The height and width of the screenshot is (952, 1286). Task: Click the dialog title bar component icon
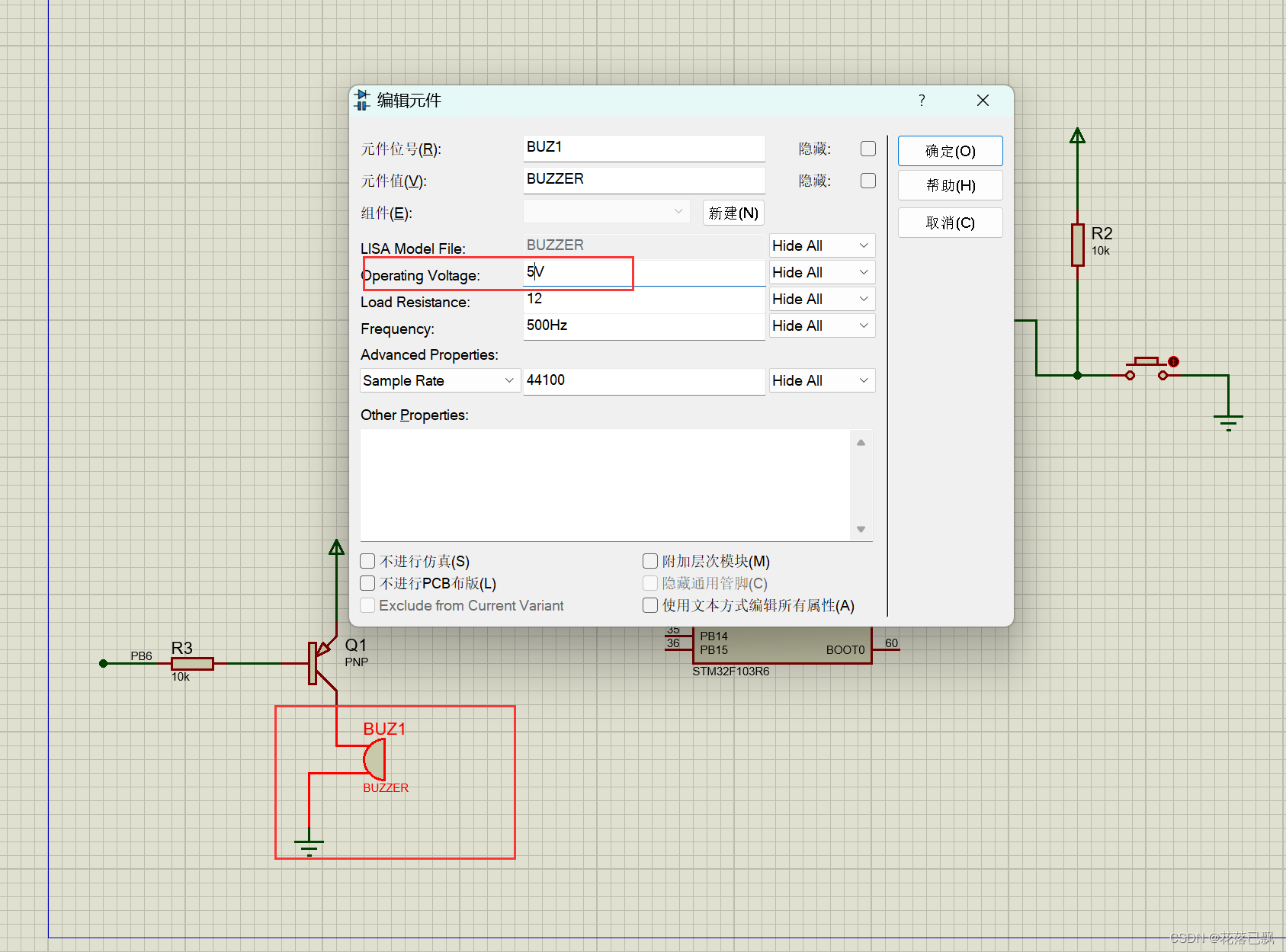[362, 101]
